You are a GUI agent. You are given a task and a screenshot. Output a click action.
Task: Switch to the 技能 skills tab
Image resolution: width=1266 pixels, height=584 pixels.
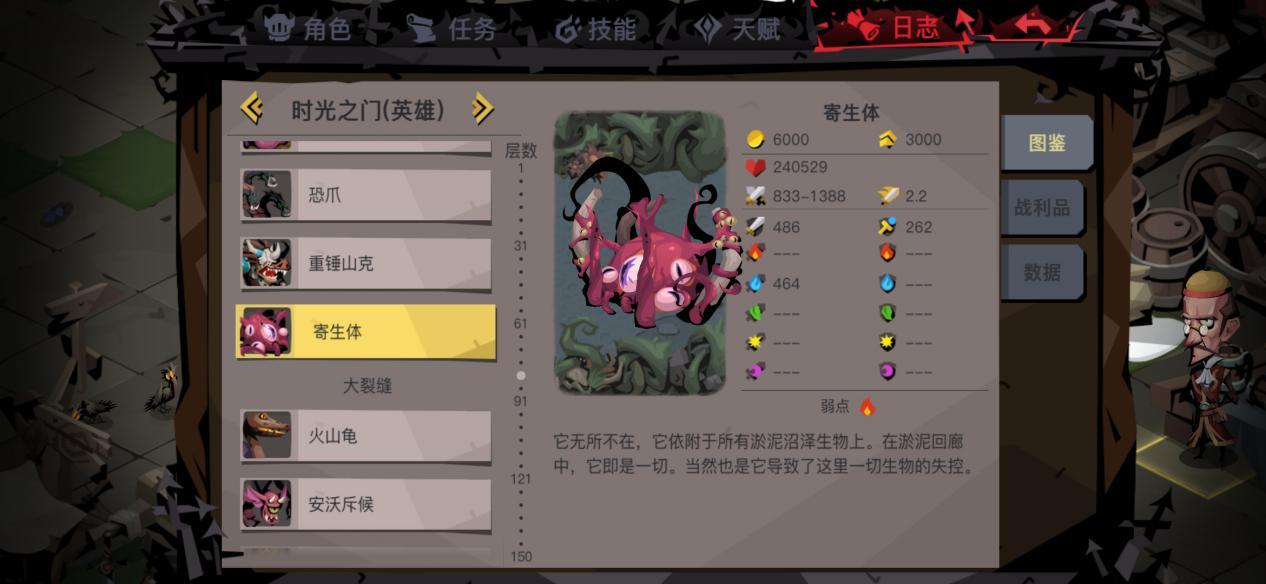(x=596, y=29)
